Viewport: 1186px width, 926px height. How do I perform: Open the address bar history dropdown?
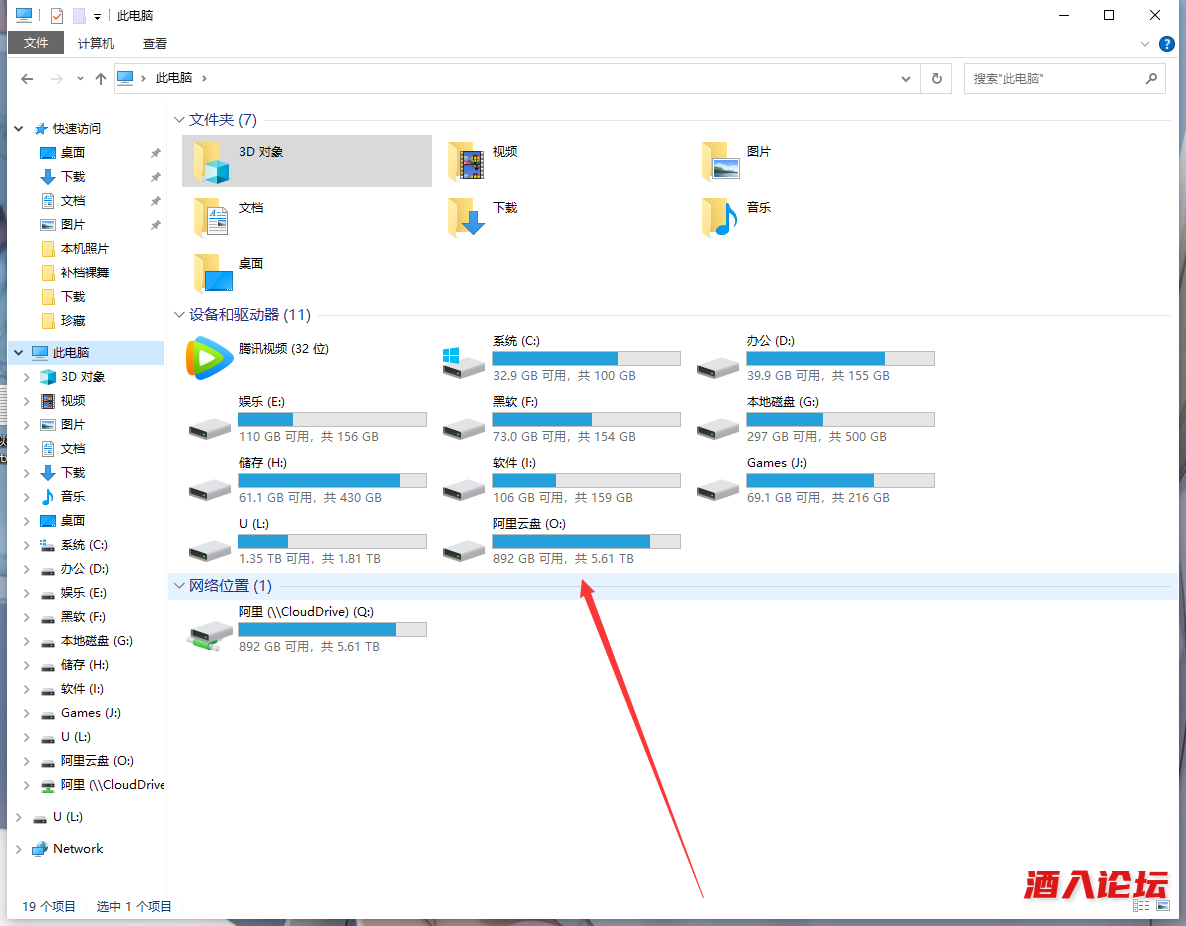pyautogui.click(x=906, y=78)
